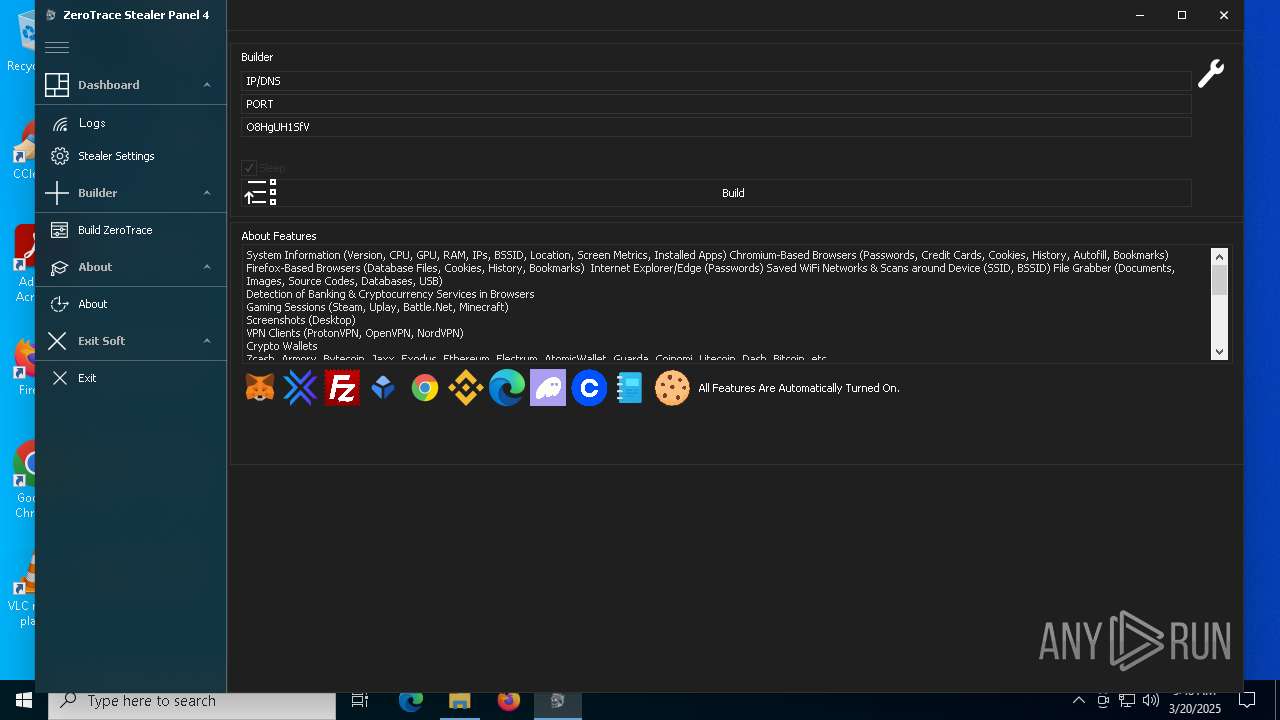The height and width of the screenshot is (720, 1280).
Task: Click the 'About Features' heading
Action: click(x=279, y=236)
